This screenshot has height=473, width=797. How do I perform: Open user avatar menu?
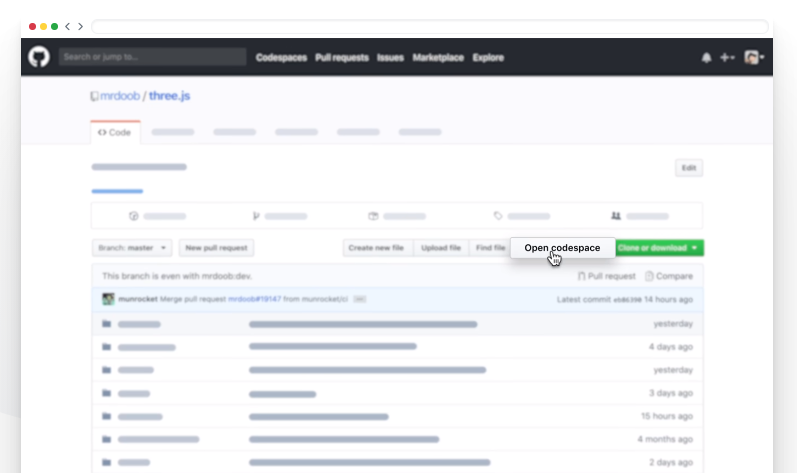point(754,57)
